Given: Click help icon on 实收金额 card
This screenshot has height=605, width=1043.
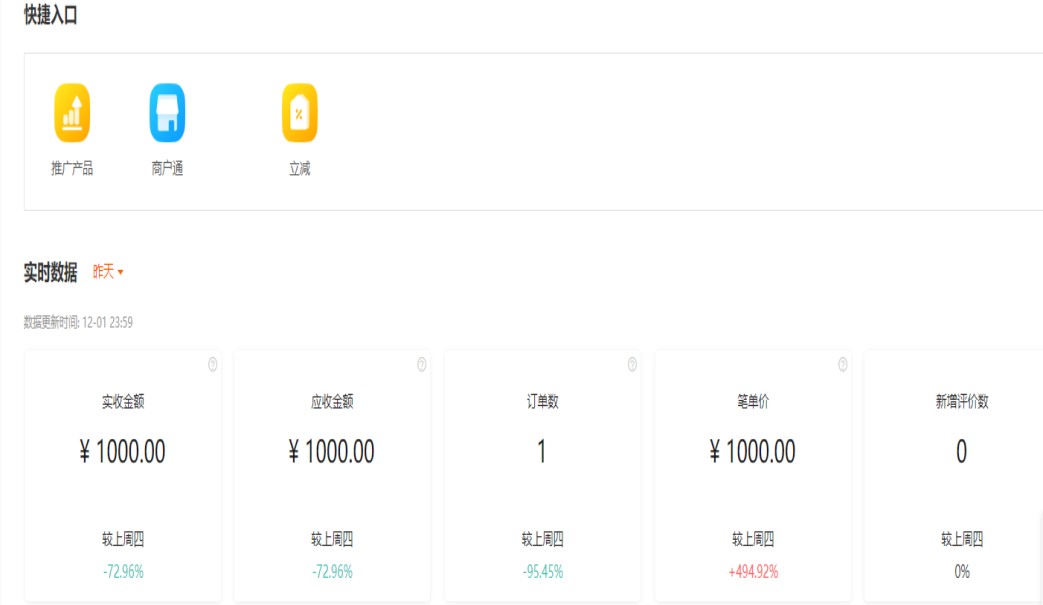Looking at the screenshot, I should (x=212, y=365).
